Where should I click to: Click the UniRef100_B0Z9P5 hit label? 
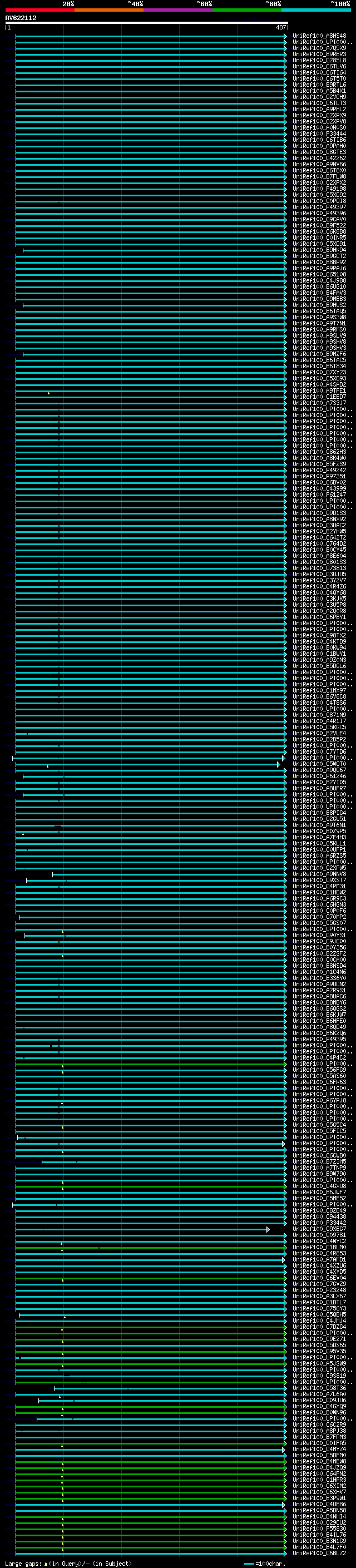pyautogui.click(x=319, y=831)
